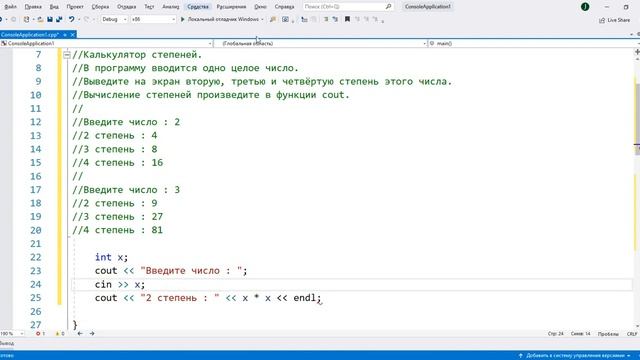Screen dimensions: 640x360
Task: Start debugging with the green play icon
Action: [x=182, y=19]
